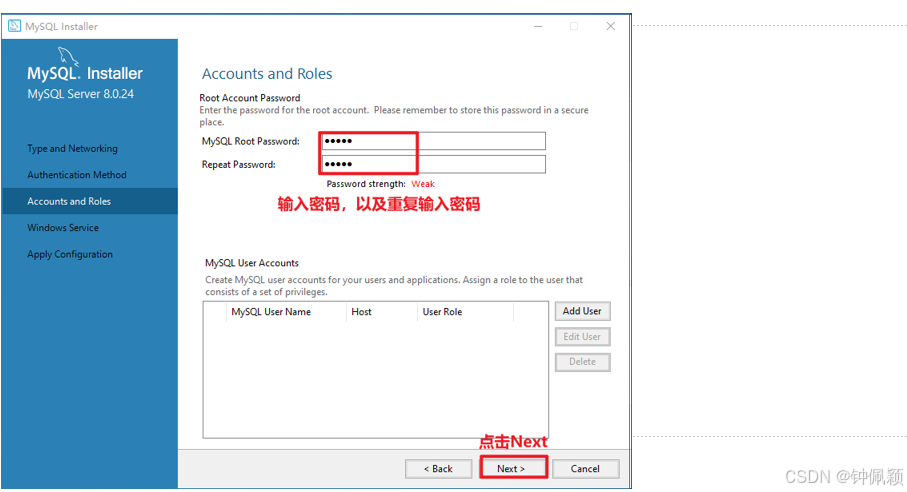This screenshot has height=492, width=907.
Task: Click the 'MySQL Server 8.0.24' text
Action: click(x=80, y=94)
